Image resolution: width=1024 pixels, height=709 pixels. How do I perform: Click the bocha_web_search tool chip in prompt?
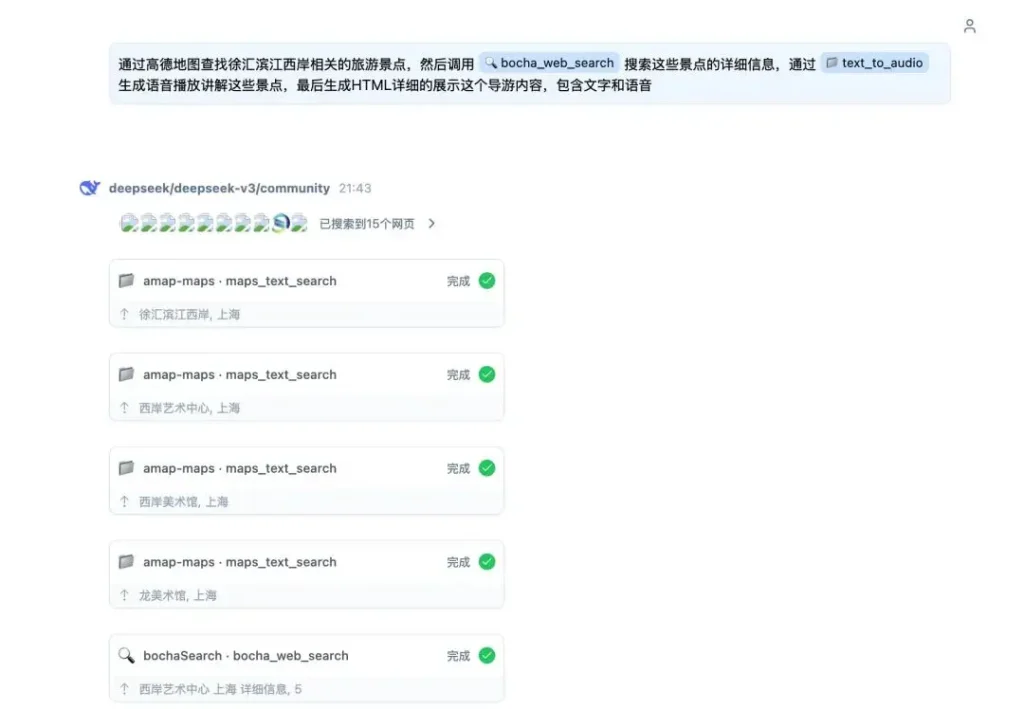(x=549, y=63)
